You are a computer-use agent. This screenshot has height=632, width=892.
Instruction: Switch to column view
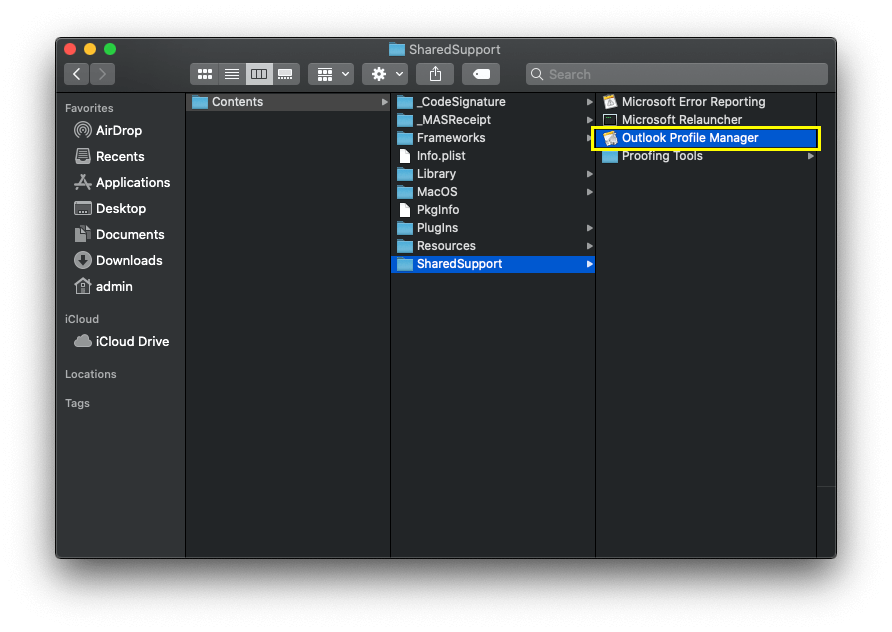coord(259,74)
